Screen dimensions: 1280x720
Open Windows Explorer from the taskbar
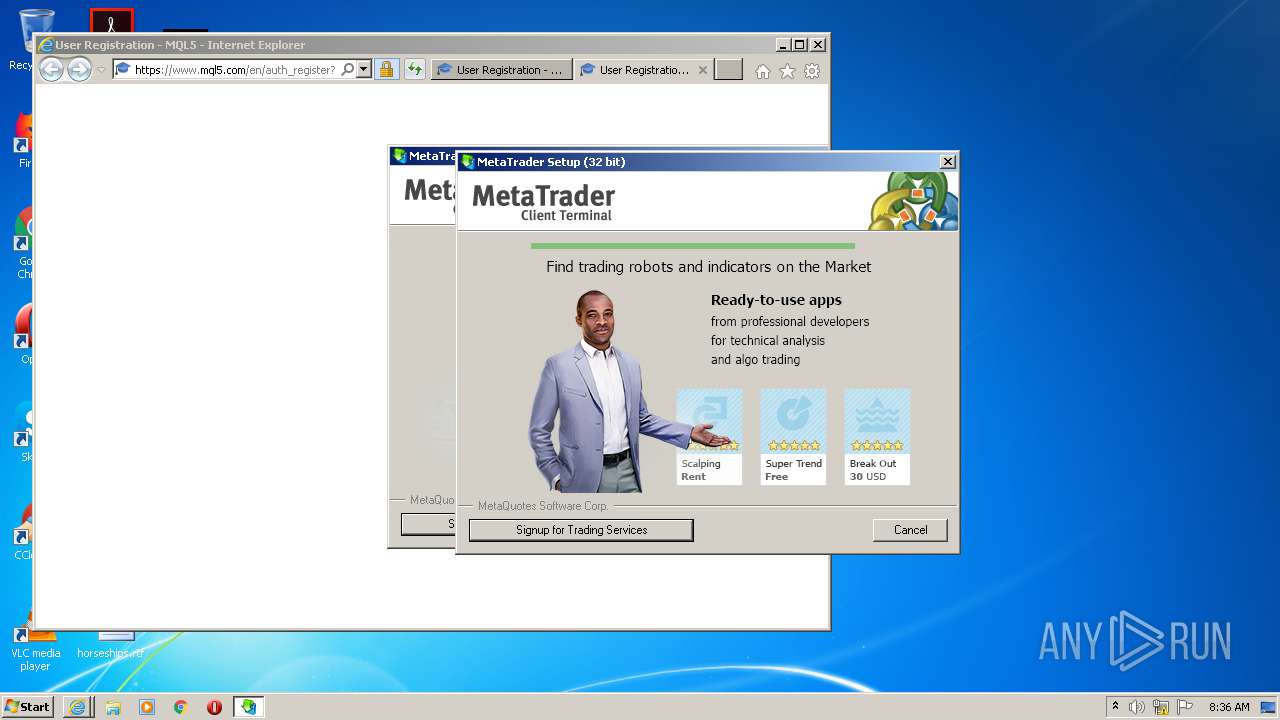113,707
